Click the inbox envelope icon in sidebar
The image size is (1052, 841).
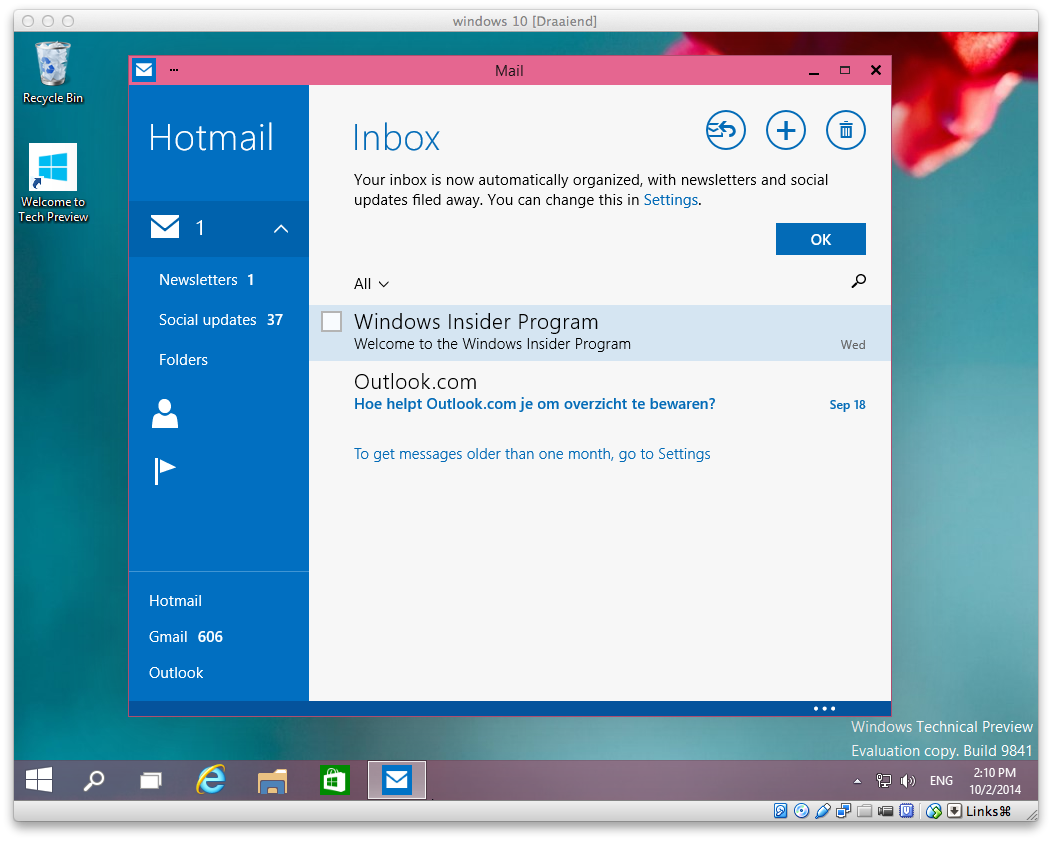click(x=165, y=228)
